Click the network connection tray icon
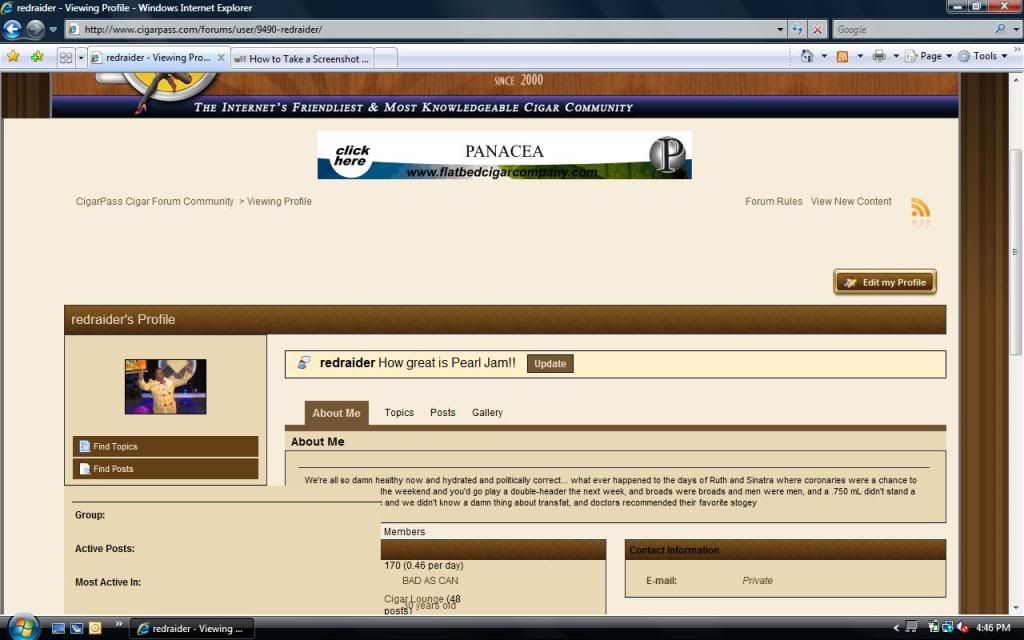 (948, 628)
